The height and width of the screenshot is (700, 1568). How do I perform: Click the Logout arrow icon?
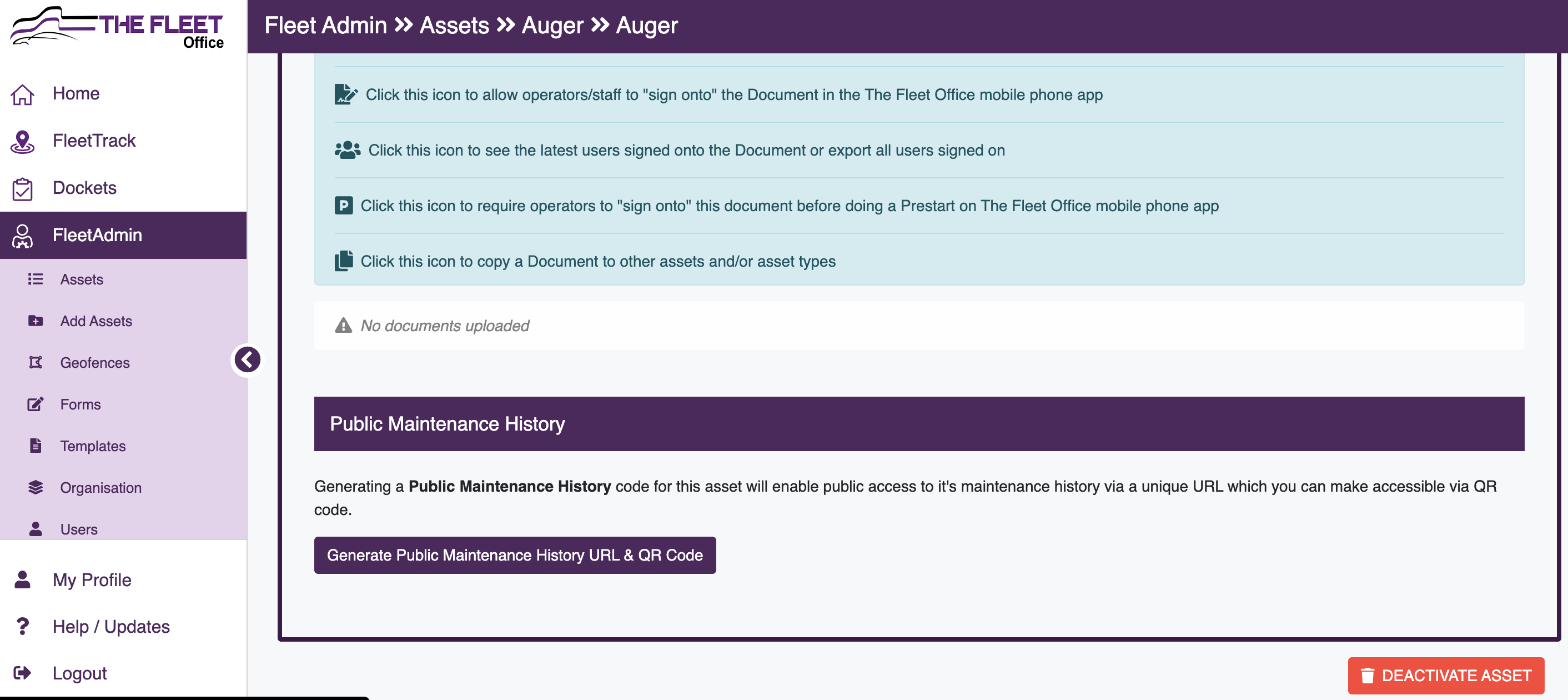[23, 673]
